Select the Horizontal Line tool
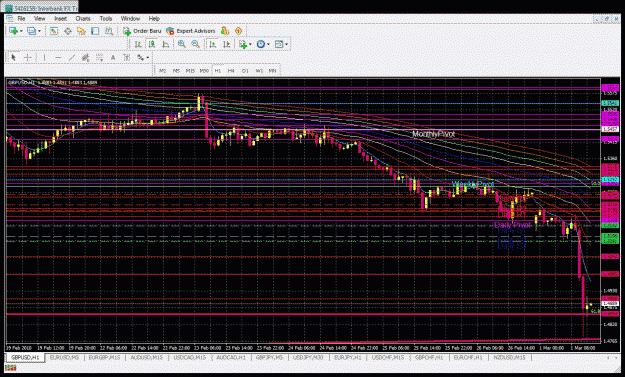 [x=58, y=58]
